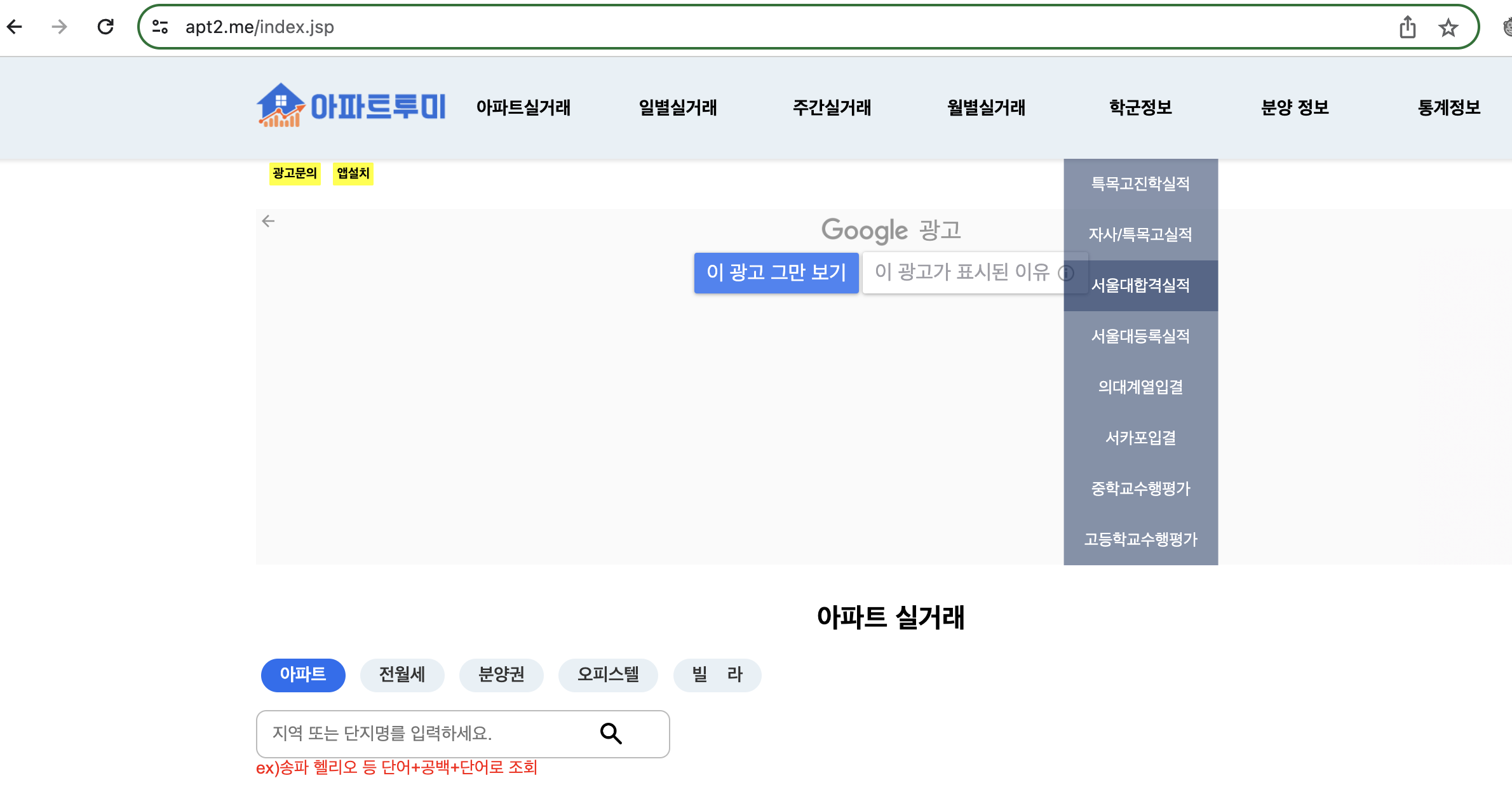1512x799 pixels.
Task: Open the 통계정보 navigation menu
Action: (x=1449, y=107)
